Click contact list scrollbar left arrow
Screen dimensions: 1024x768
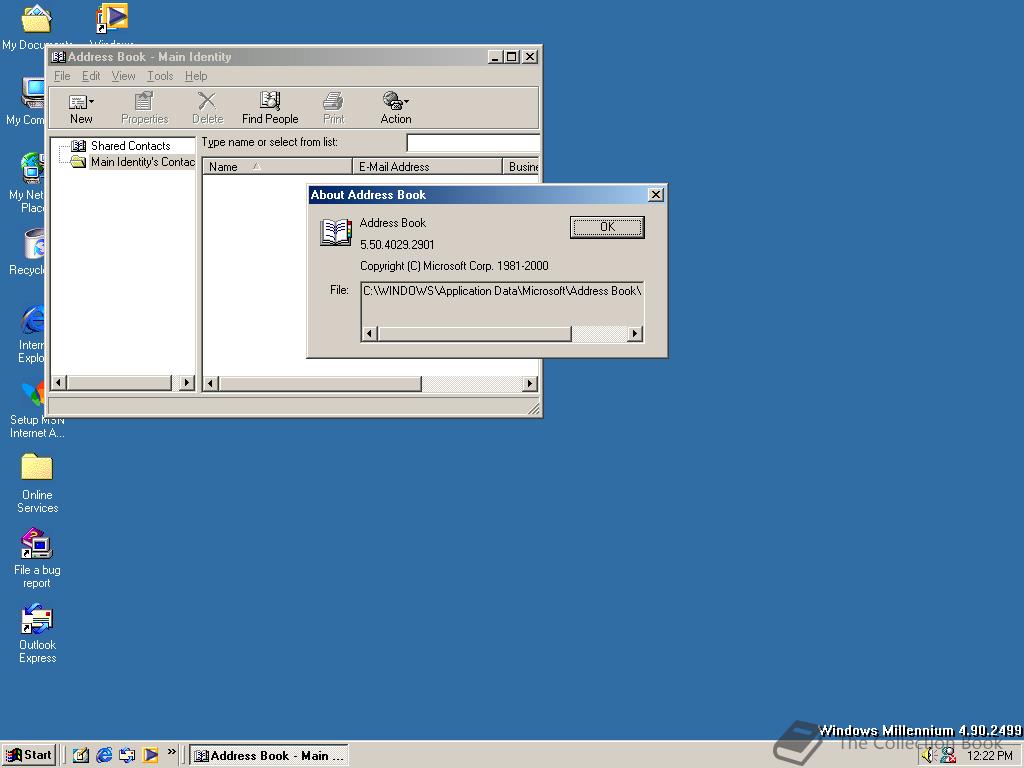(x=211, y=383)
